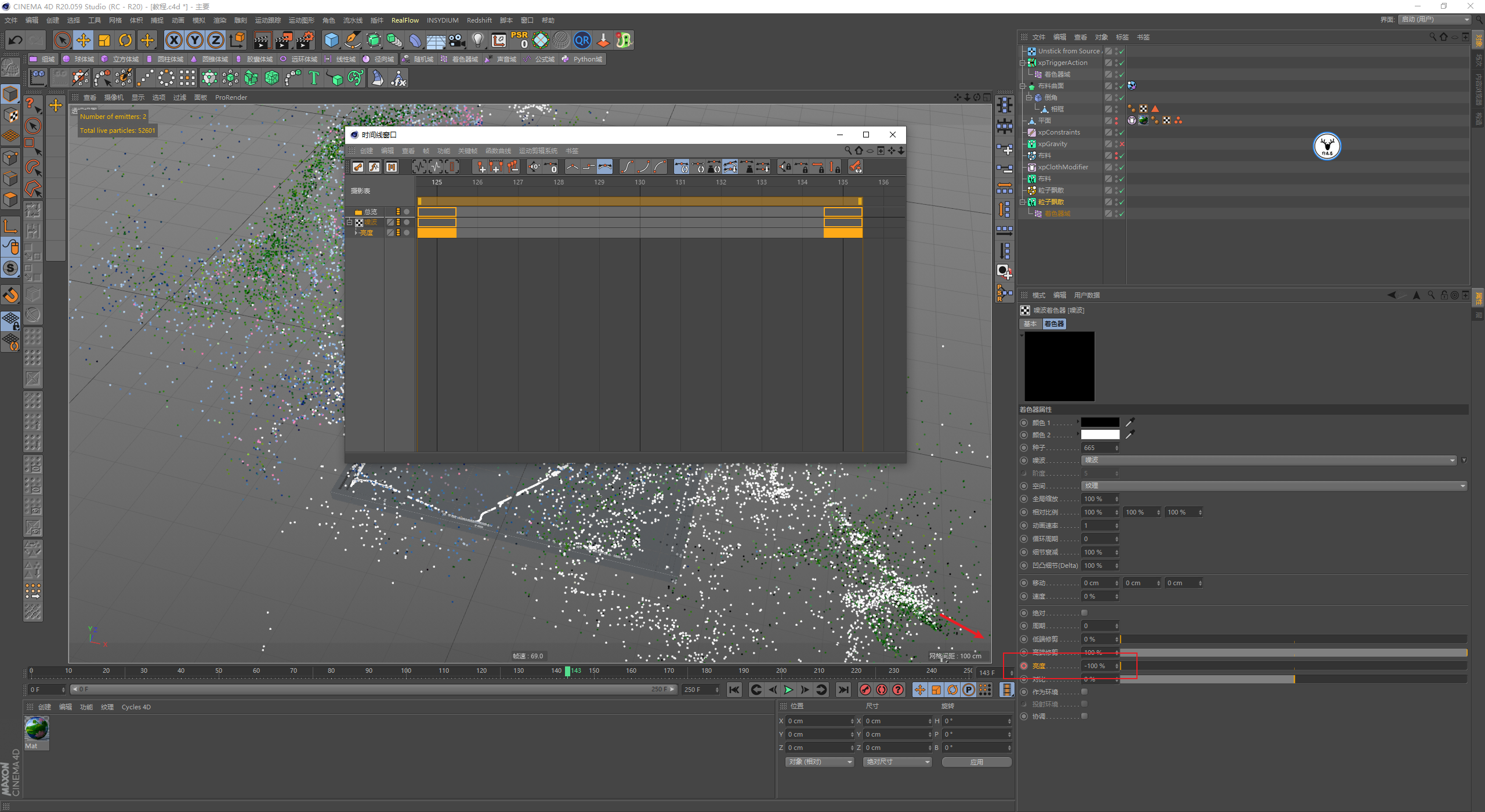Click the Rotate tool icon
Screen dimensions: 1485x812
coord(125,40)
